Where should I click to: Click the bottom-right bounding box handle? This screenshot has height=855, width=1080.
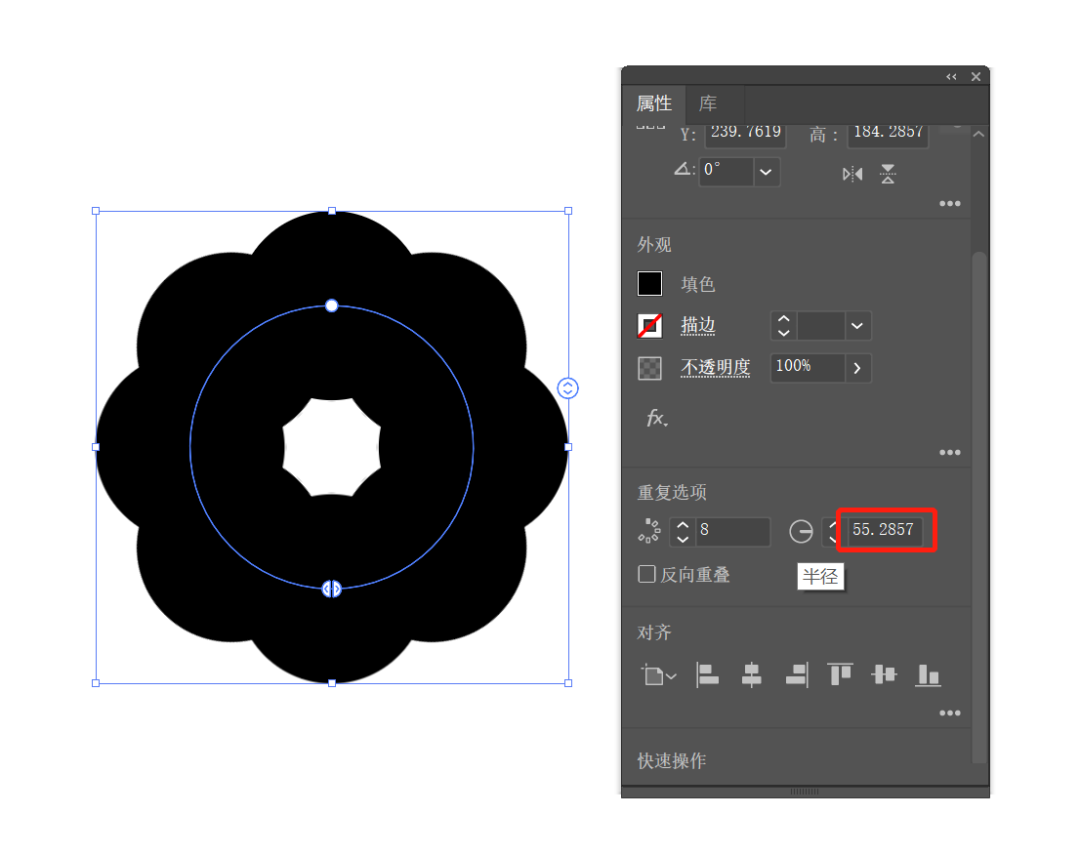coord(568,683)
